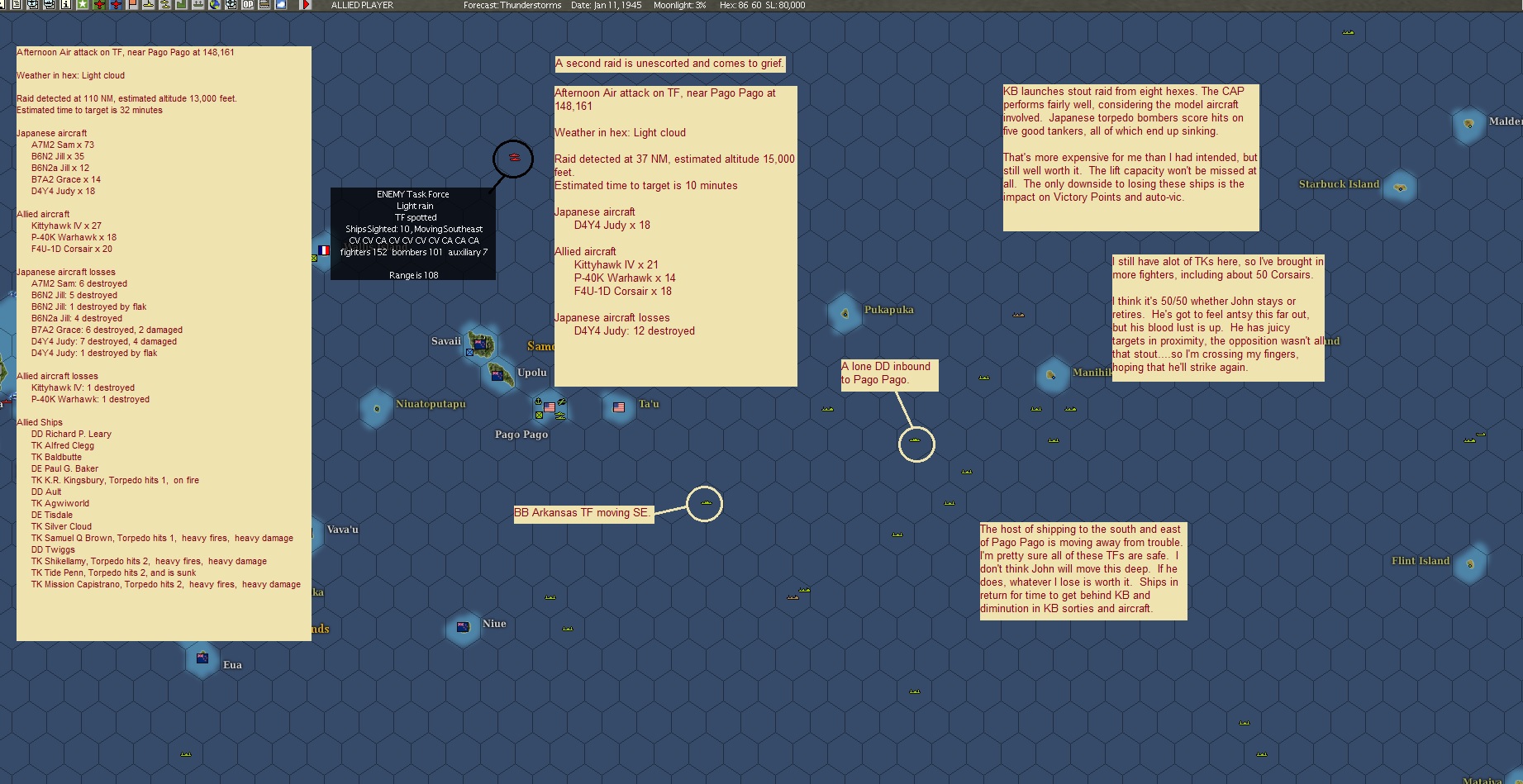Open the document list icon in the toolbar
The height and width of the screenshot is (784, 1523).
coord(16,5)
